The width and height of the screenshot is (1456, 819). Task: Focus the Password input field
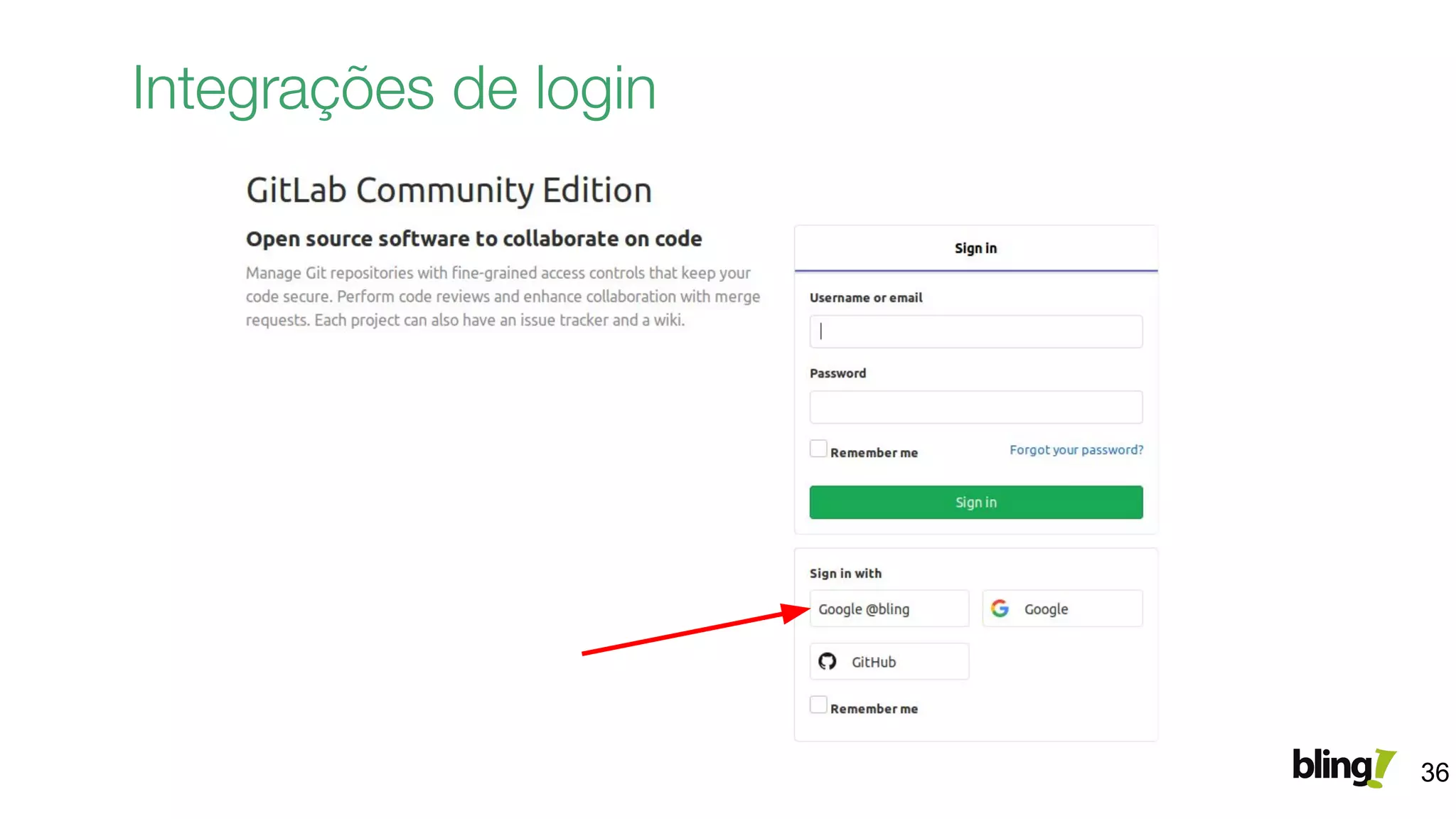[x=975, y=407]
